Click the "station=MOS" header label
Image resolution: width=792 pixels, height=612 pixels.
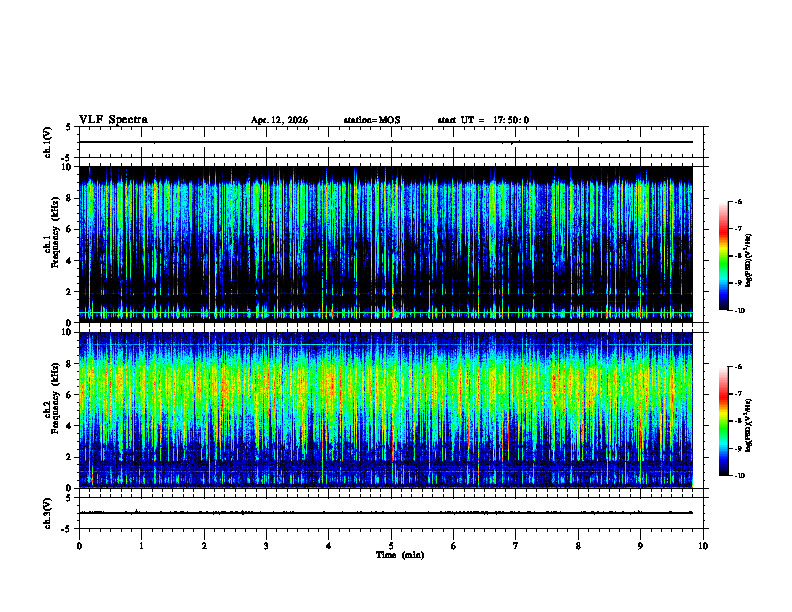(x=372, y=120)
